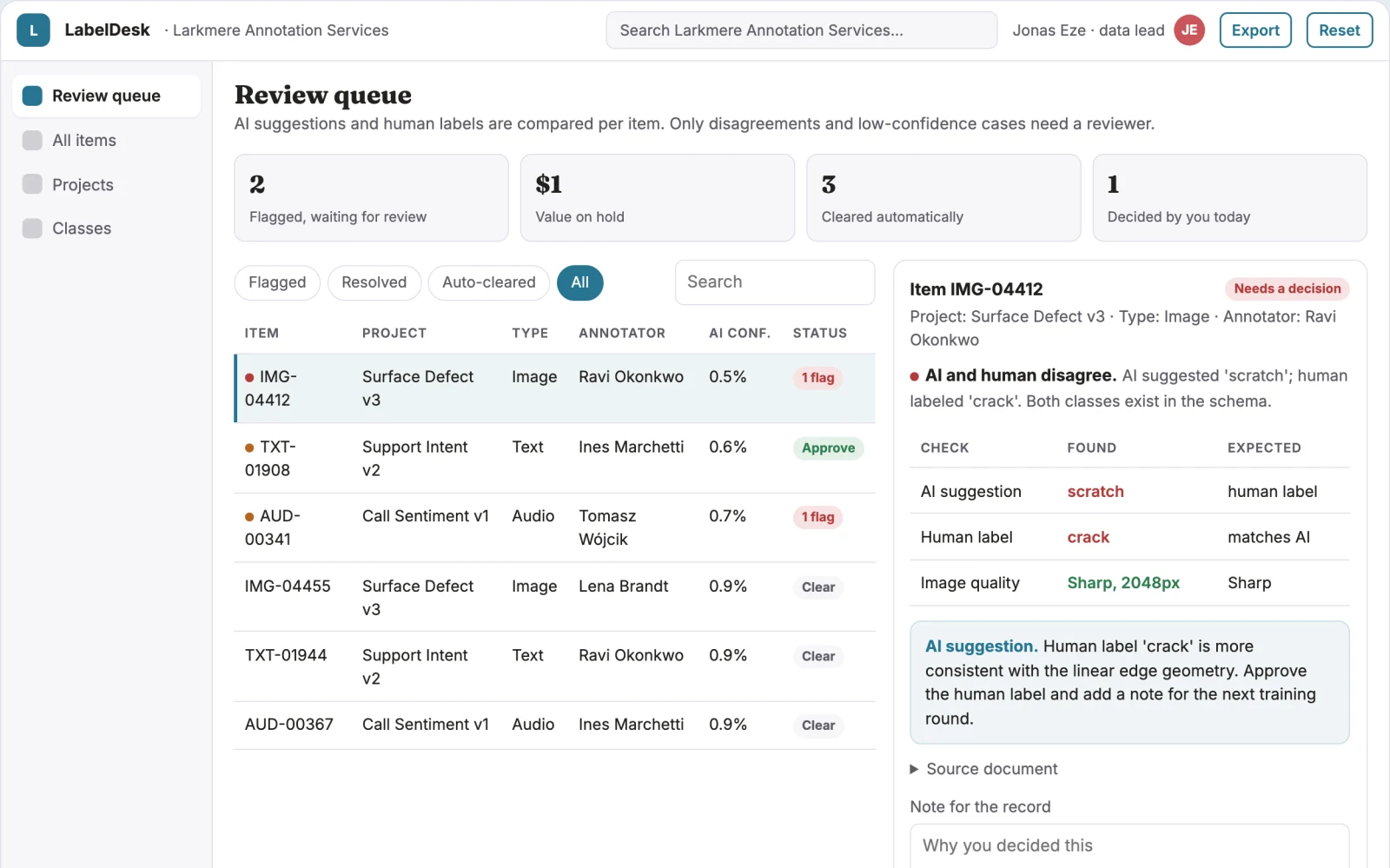The height and width of the screenshot is (868, 1390).
Task: Click the 1 flag badge on IMG-04412 row
Action: coord(817,378)
